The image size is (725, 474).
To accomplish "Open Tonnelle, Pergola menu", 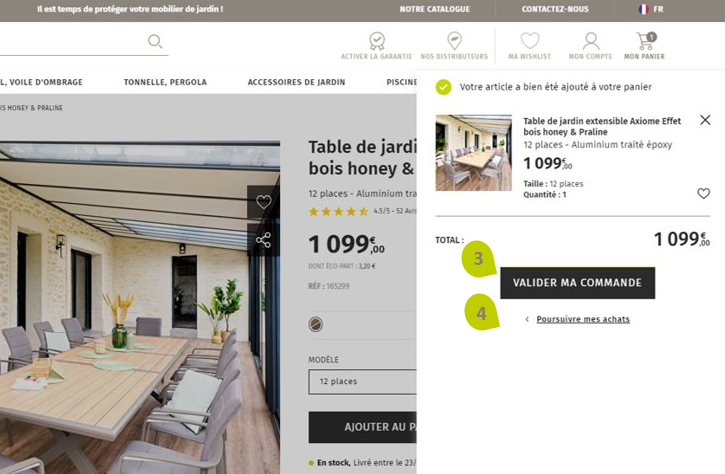I will coord(165,82).
